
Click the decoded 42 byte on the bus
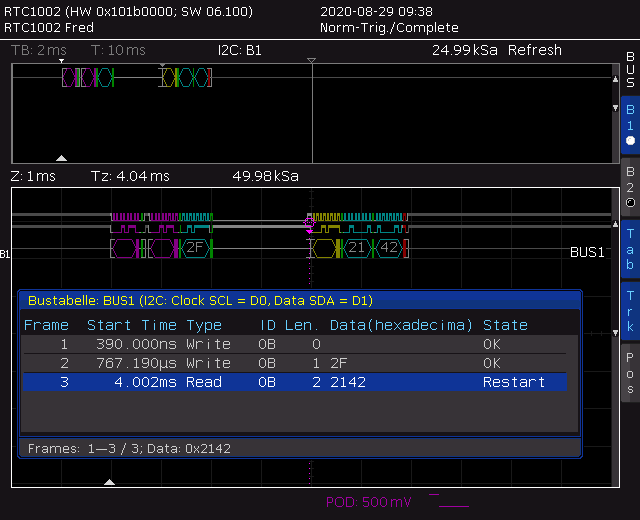click(x=389, y=248)
